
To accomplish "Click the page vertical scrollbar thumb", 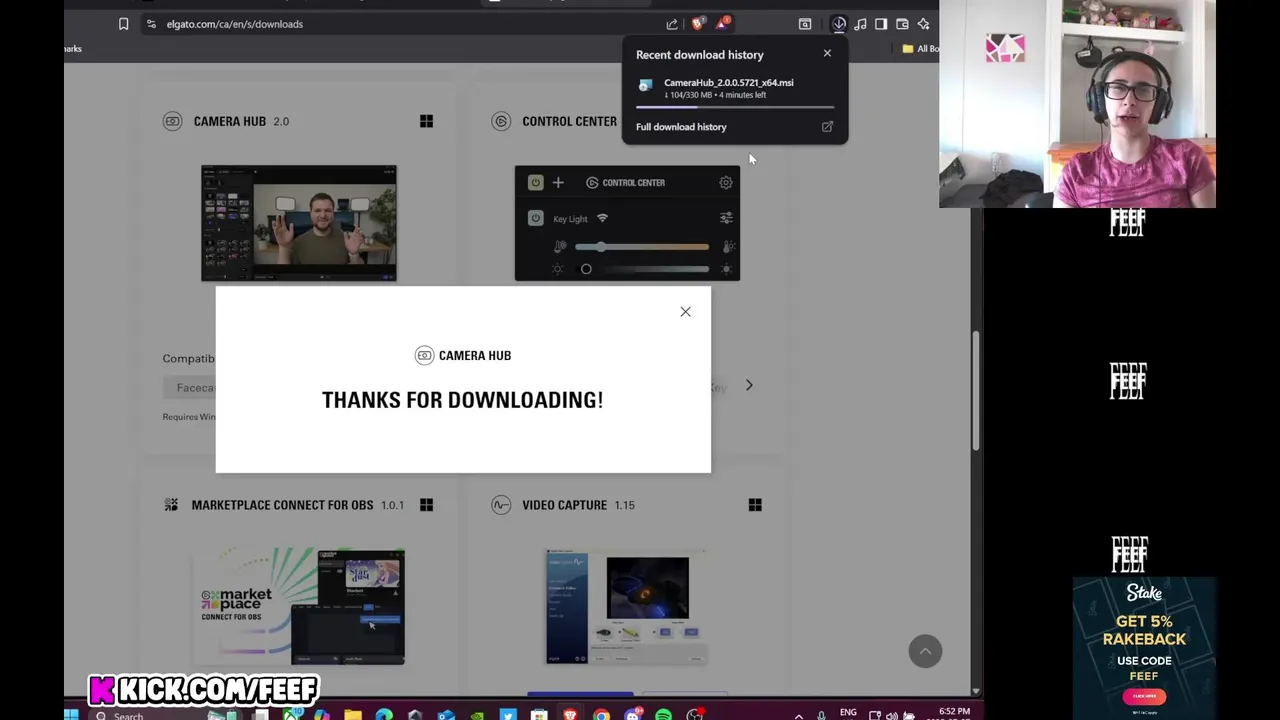I will (976, 390).
